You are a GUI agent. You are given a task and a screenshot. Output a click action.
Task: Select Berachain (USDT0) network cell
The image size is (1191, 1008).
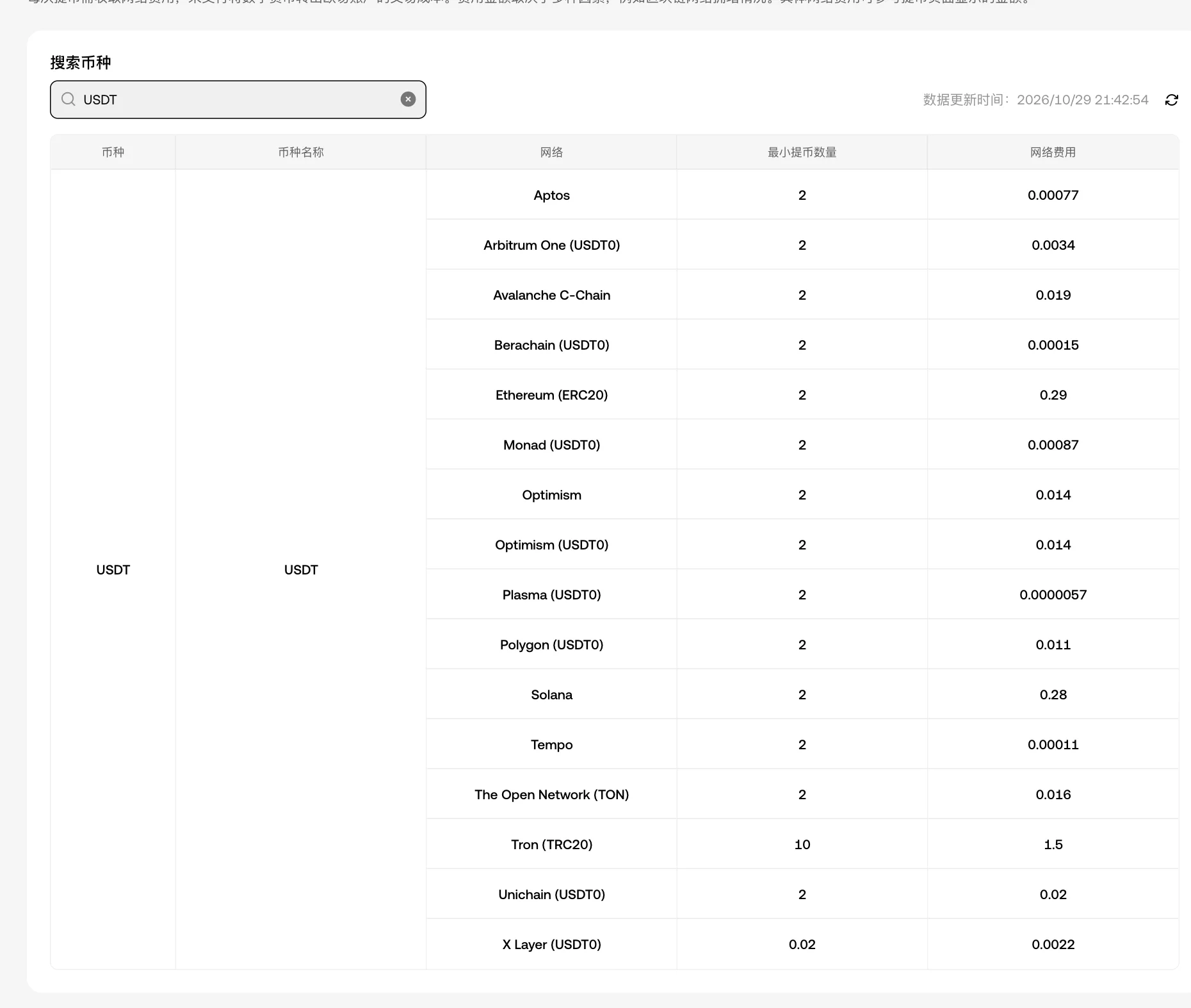551,345
